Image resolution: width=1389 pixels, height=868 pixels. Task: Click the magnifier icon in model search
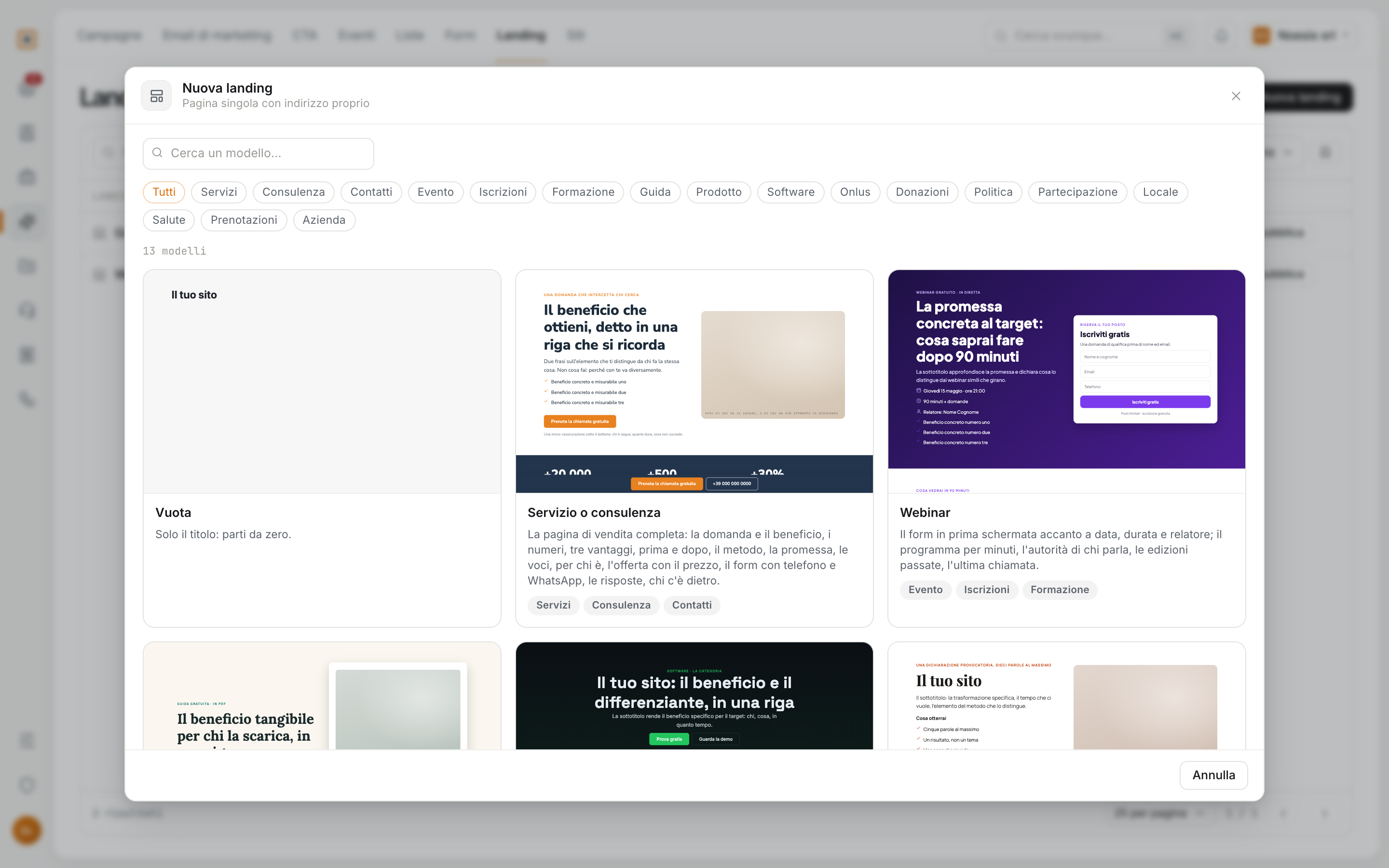pyautogui.click(x=157, y=153)
